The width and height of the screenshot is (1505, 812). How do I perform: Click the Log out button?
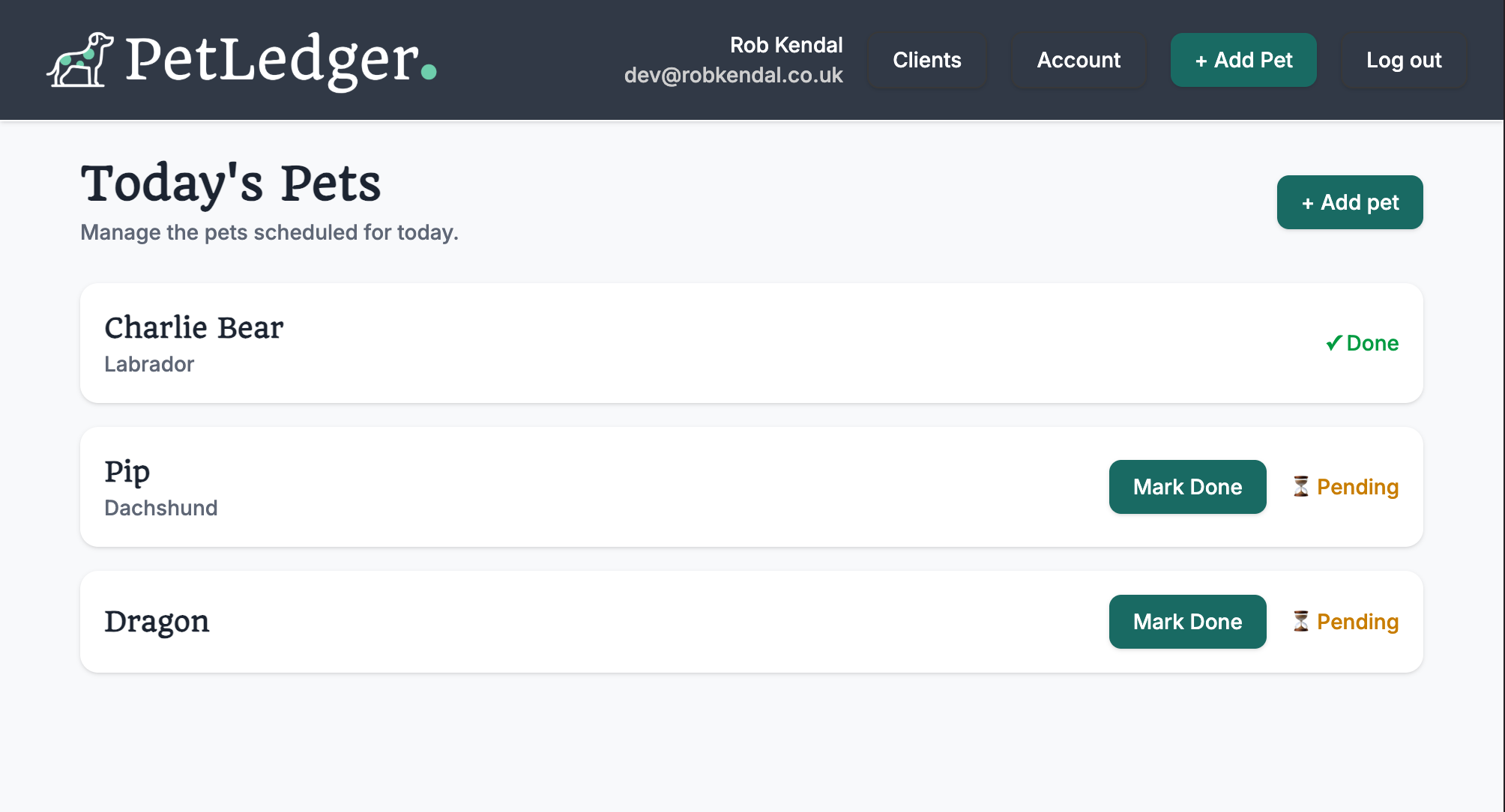(1403, 60)
